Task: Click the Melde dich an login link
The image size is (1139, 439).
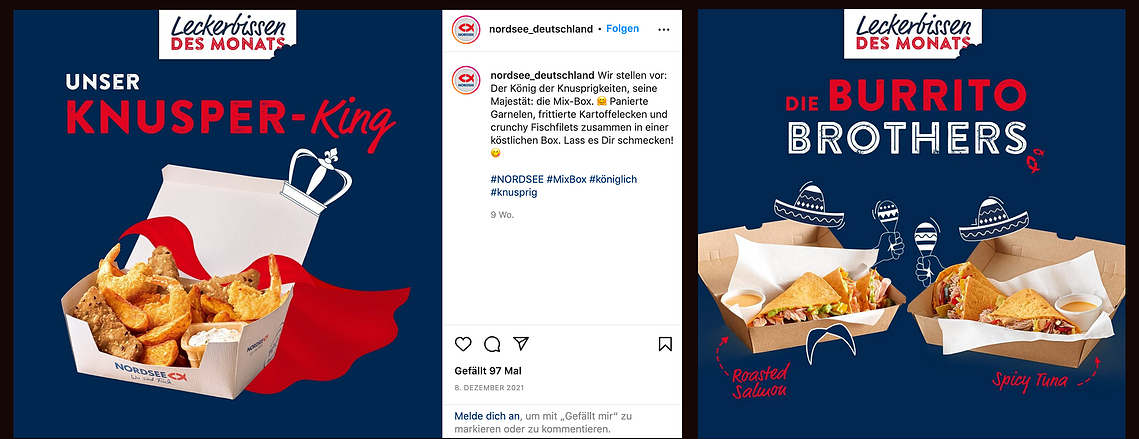Action: pyautogui.click(x=487, y=416)
